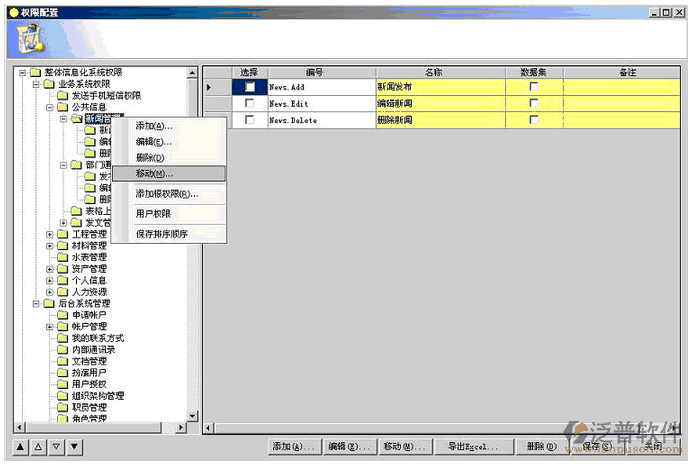Click folder icon next to 发送手机短信权限
This screenshot has height=465, width=693.
point(63,95)
